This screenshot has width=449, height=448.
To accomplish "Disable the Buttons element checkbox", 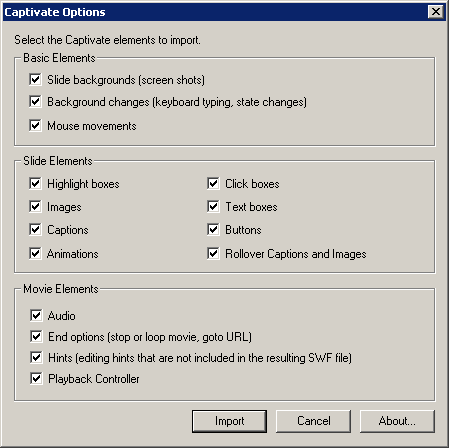I will 213,230.
